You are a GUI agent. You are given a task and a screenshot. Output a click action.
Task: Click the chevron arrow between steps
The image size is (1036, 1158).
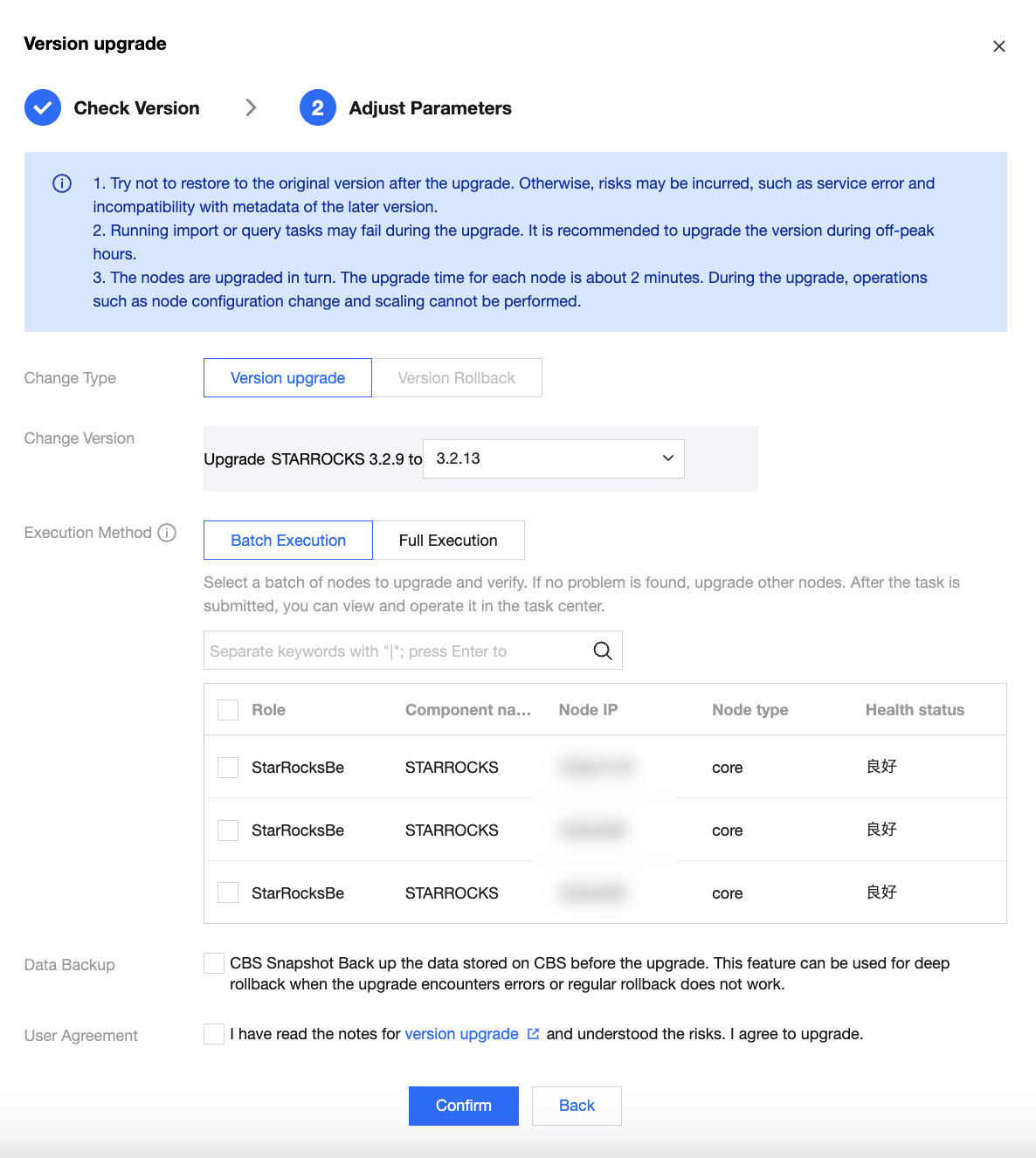pyautogui.click(x=251, y=107)
